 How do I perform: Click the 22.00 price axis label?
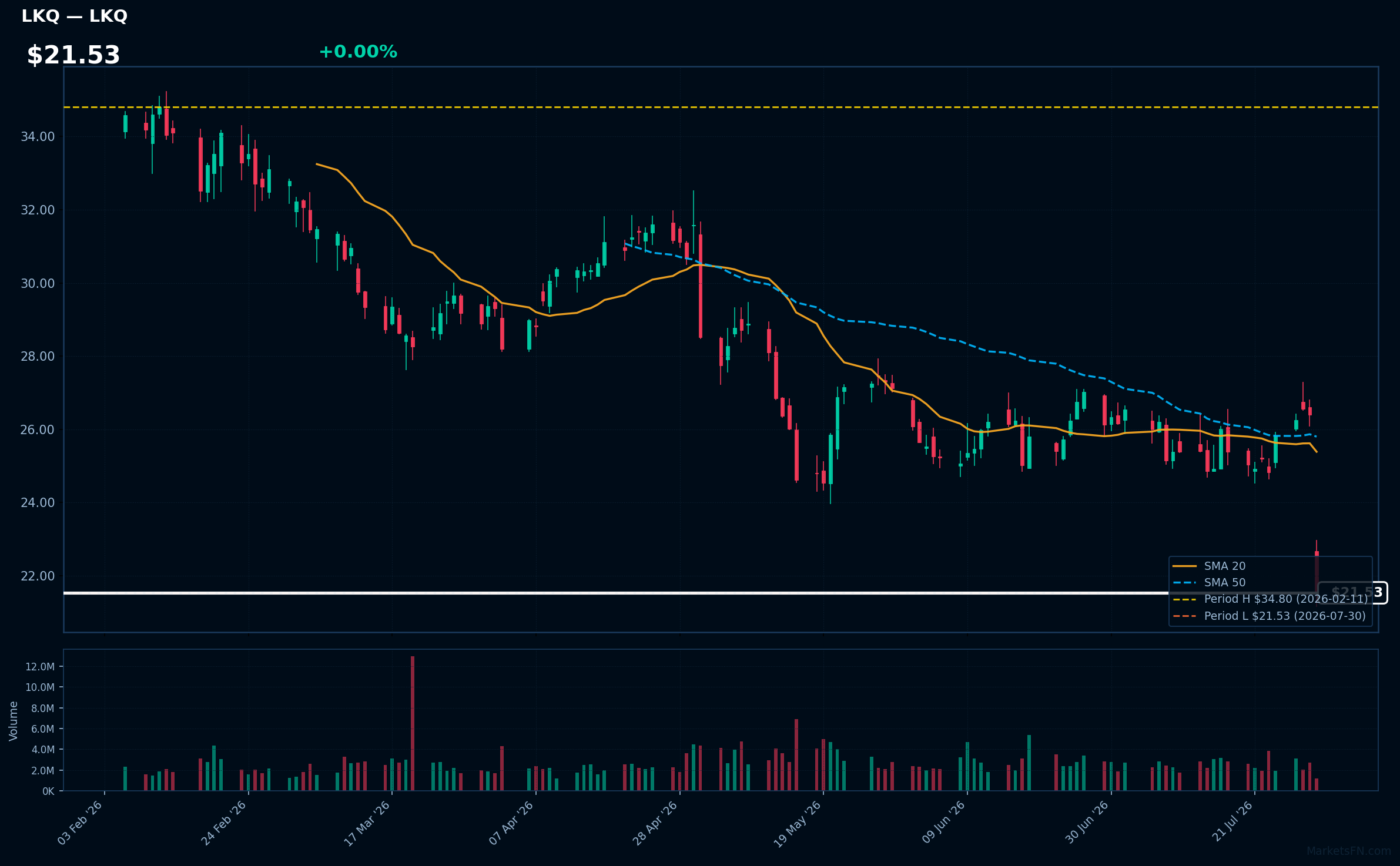click(38, 576)
